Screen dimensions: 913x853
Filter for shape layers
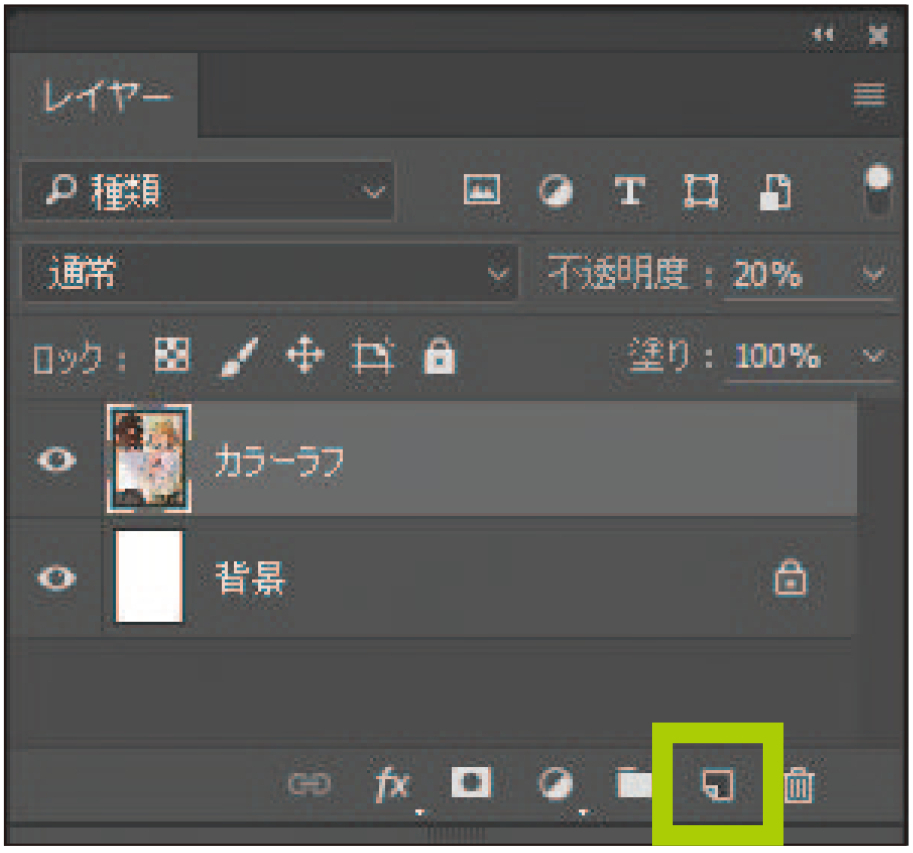[x=699, y=191]
